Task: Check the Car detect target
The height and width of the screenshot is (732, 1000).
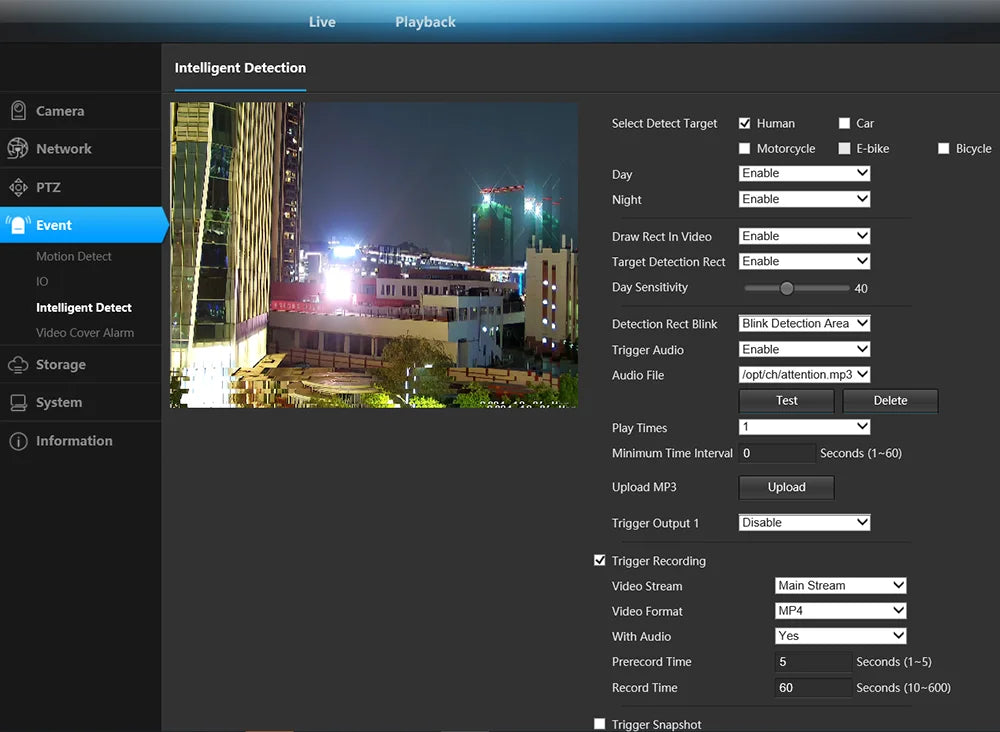Action: click(x=843, y=122)
